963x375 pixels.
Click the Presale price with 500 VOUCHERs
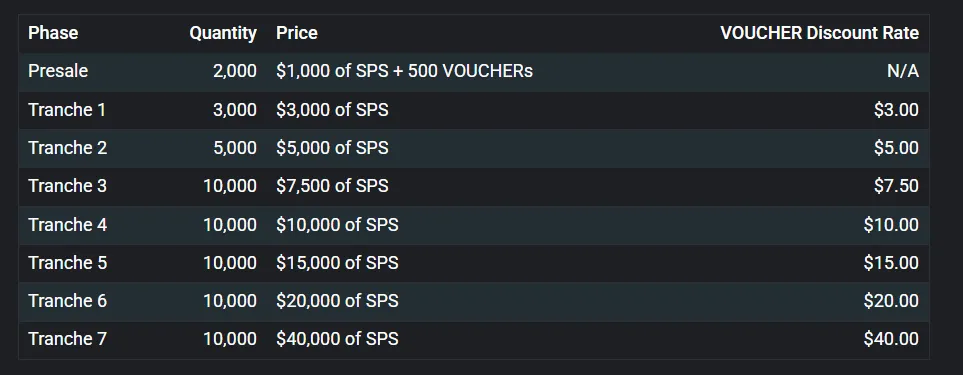click(x=404, y=71)
